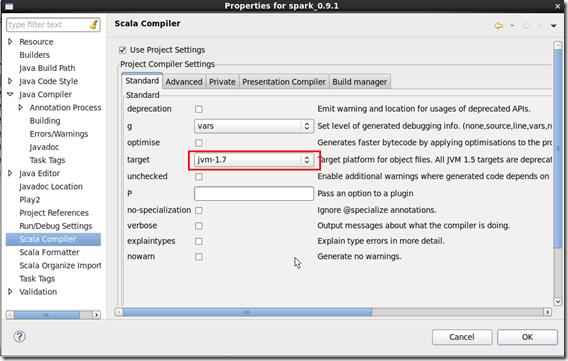Select Javadoc under Java Compiler
The image size is (568, 361).
44,147
